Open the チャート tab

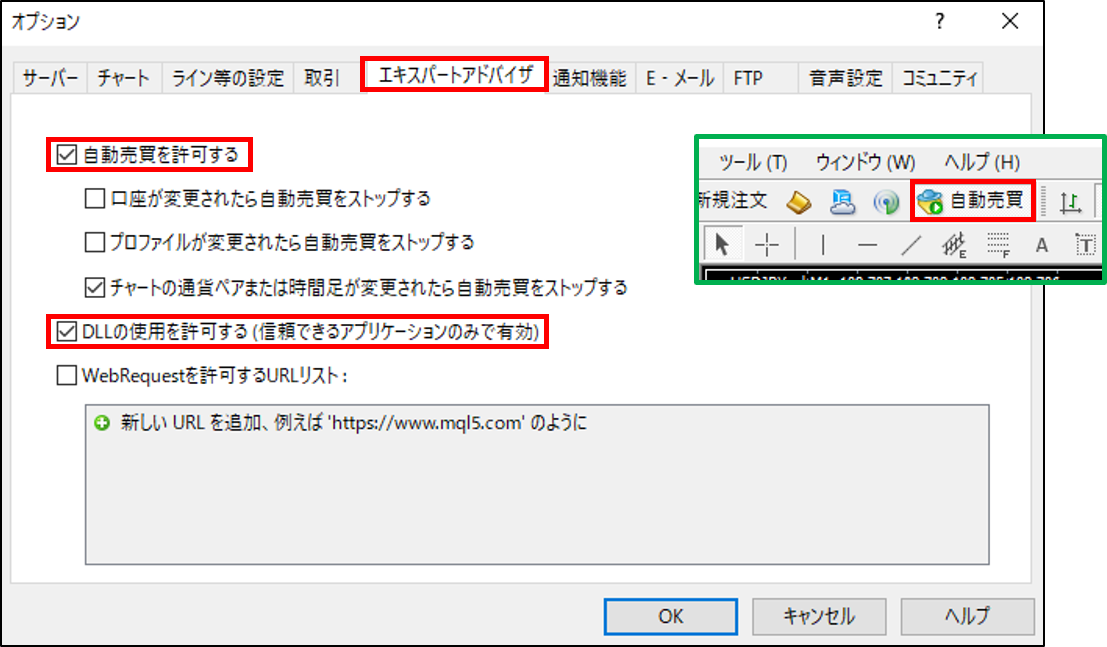[124, 78]
